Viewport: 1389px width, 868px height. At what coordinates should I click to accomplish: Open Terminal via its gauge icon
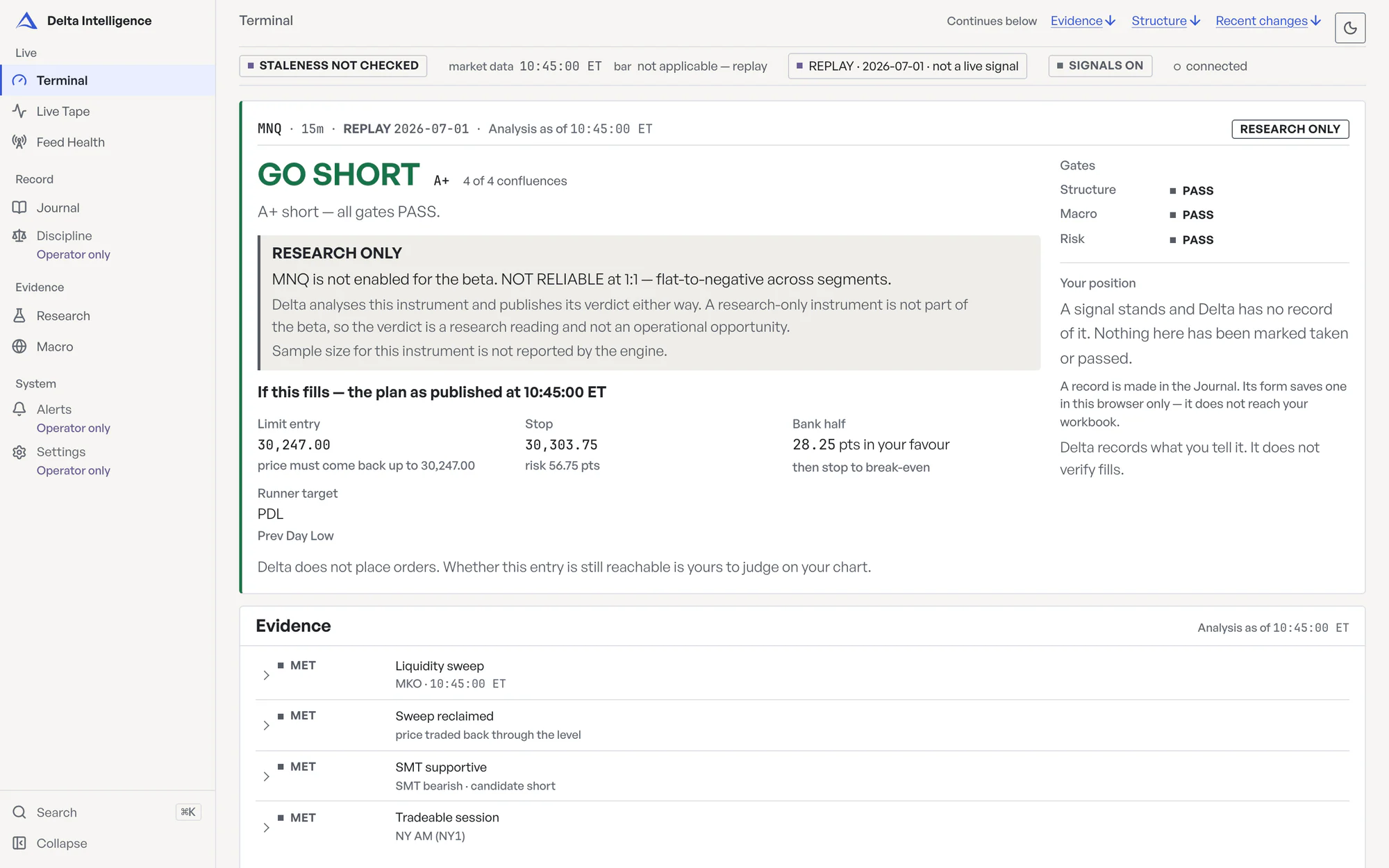point(19,81)
